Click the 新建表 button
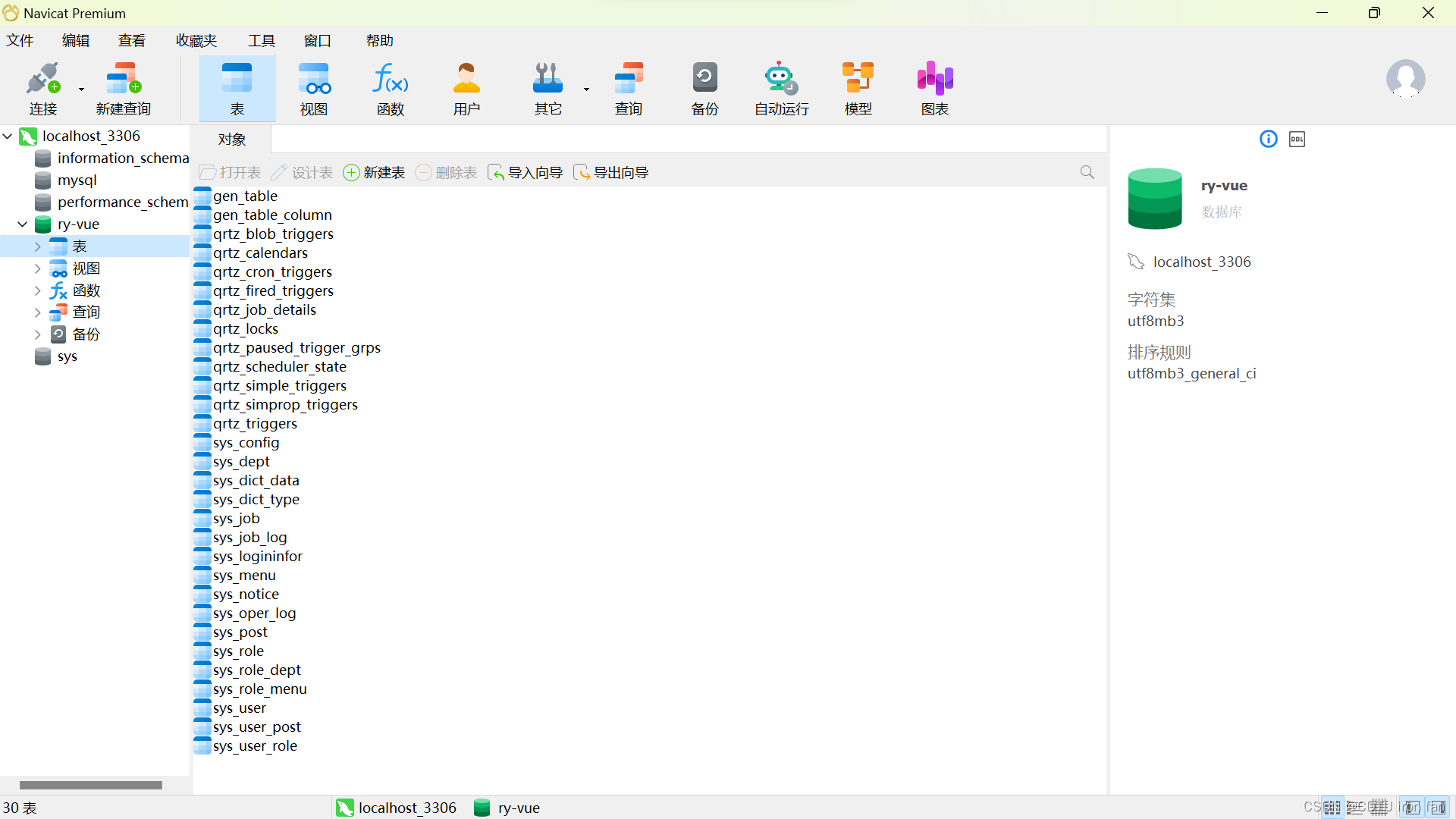This screenshot has width=1456, height=819. tap(374, 173)
